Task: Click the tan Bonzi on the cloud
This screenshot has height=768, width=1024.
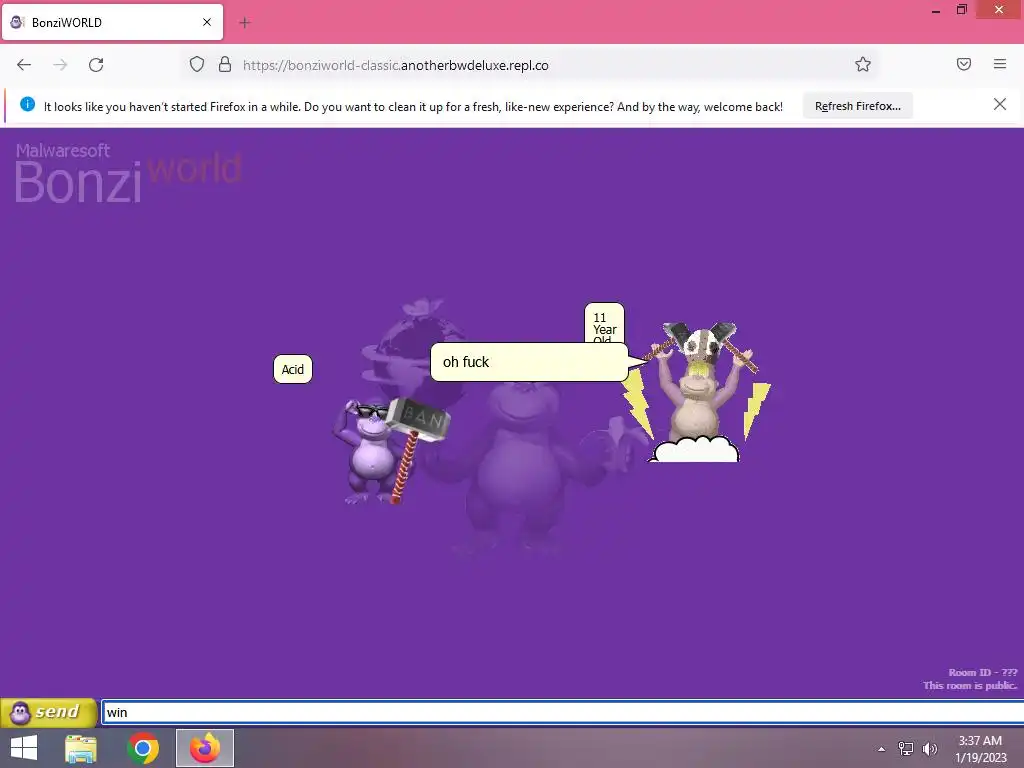Action: pyautogui.click(x=698, y=391)
